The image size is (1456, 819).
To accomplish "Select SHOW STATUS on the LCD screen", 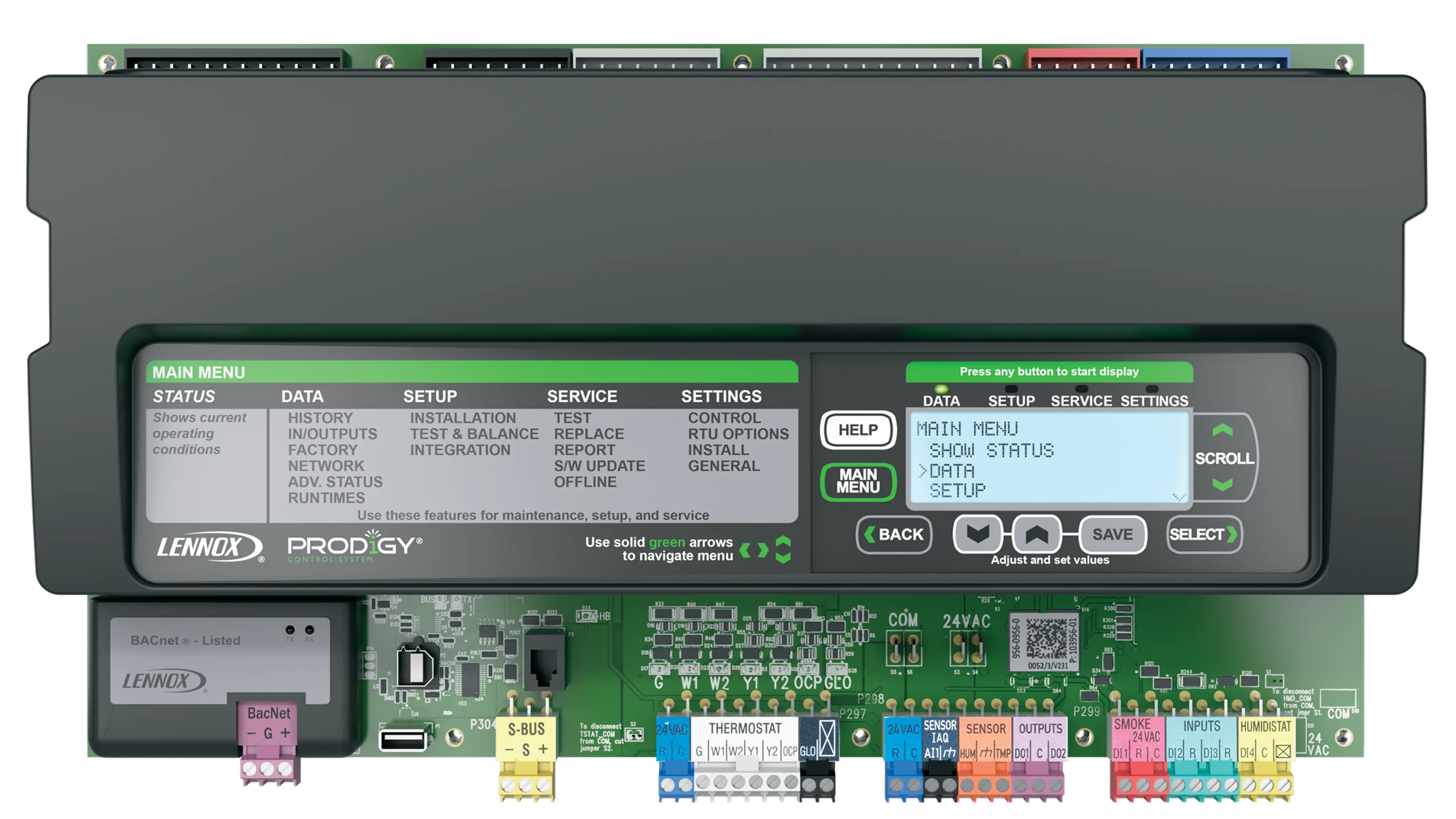I will tap(992, 450).
